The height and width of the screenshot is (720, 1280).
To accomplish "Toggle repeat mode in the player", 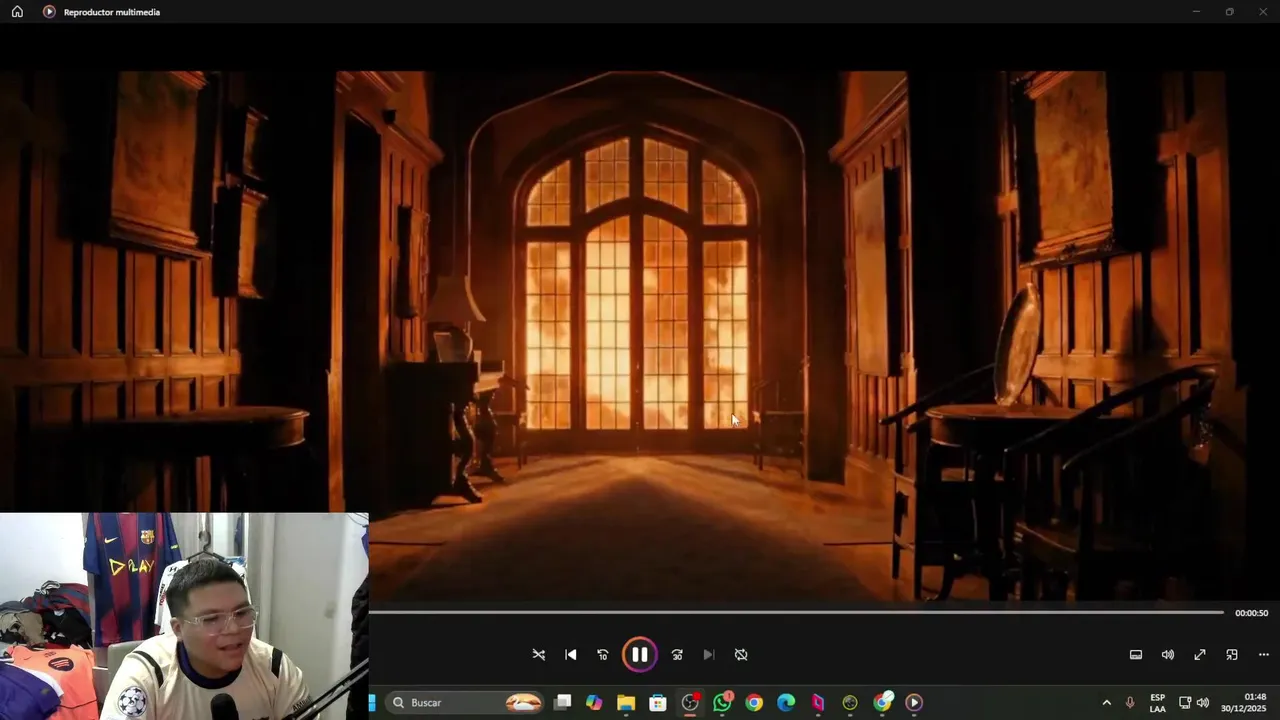I will (741, 655).
